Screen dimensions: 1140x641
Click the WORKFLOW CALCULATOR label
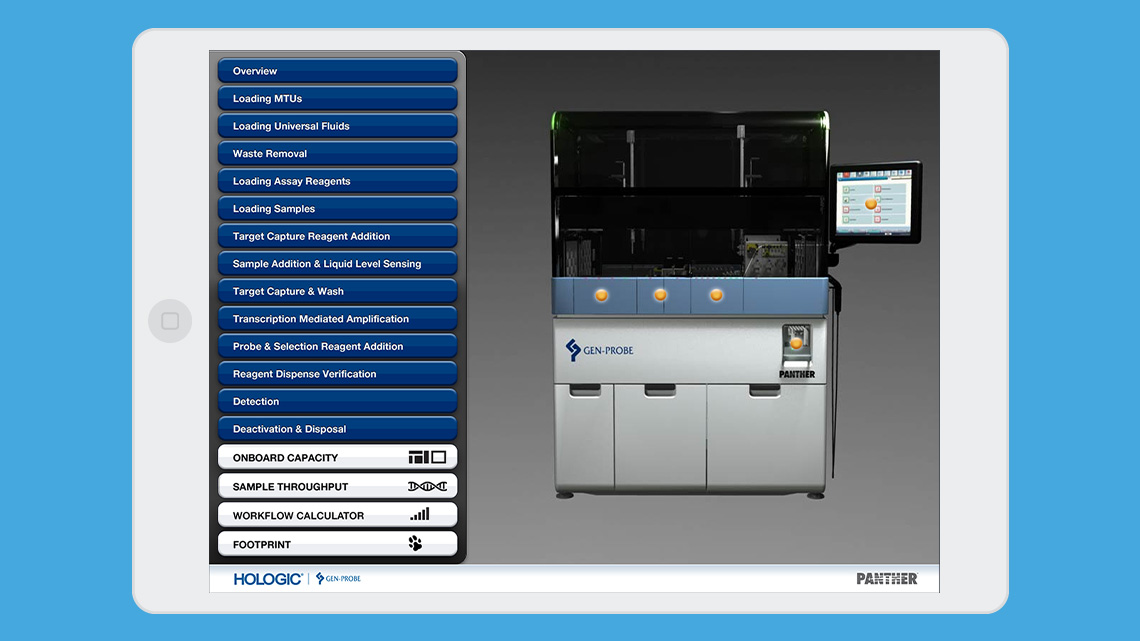point(298,515)
